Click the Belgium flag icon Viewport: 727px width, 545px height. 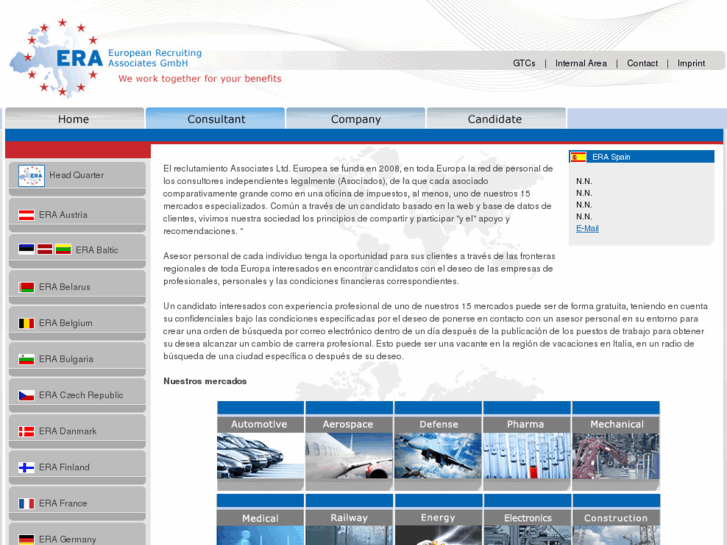click(x=26, y=323)
